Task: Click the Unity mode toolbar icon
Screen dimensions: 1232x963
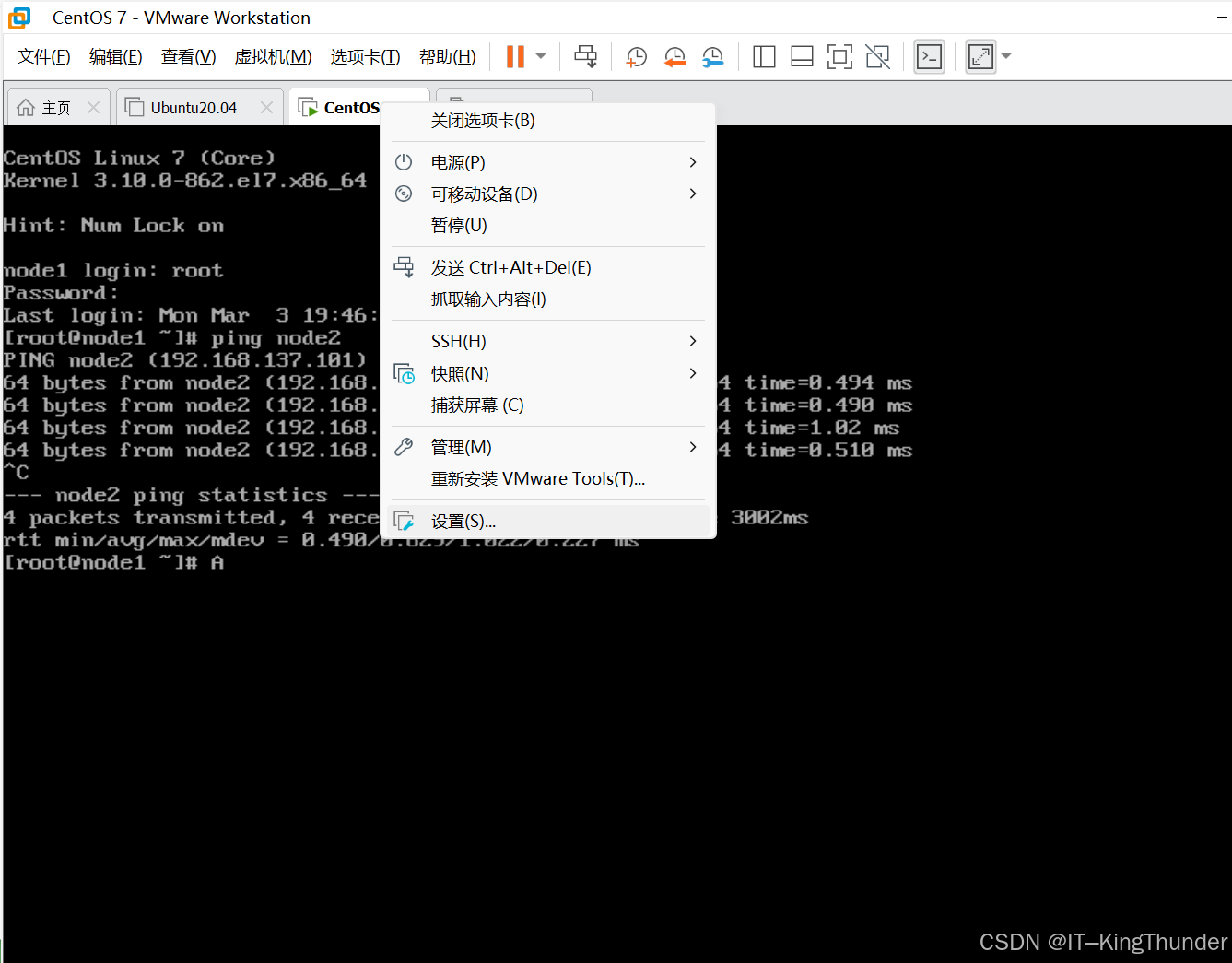Action: [x=877, y=57]
